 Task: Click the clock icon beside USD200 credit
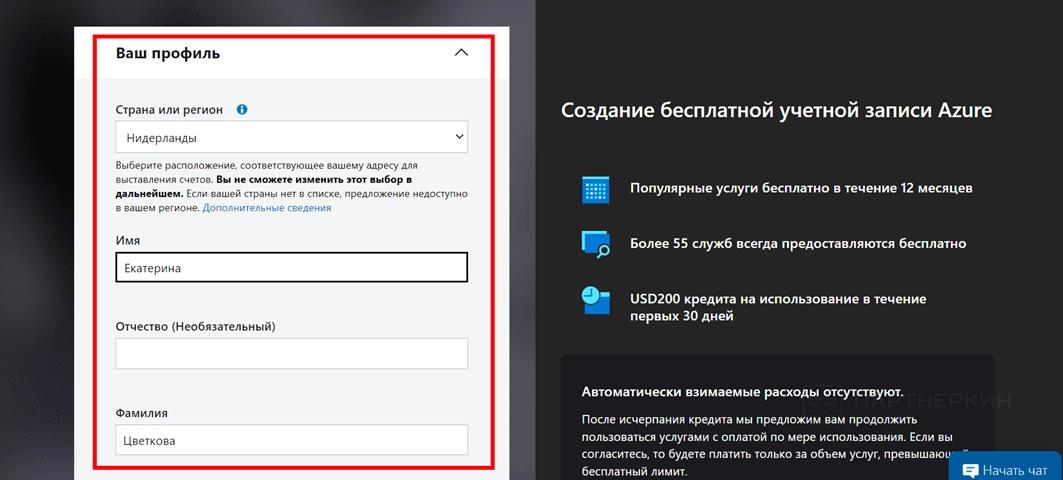pos(596,300)
